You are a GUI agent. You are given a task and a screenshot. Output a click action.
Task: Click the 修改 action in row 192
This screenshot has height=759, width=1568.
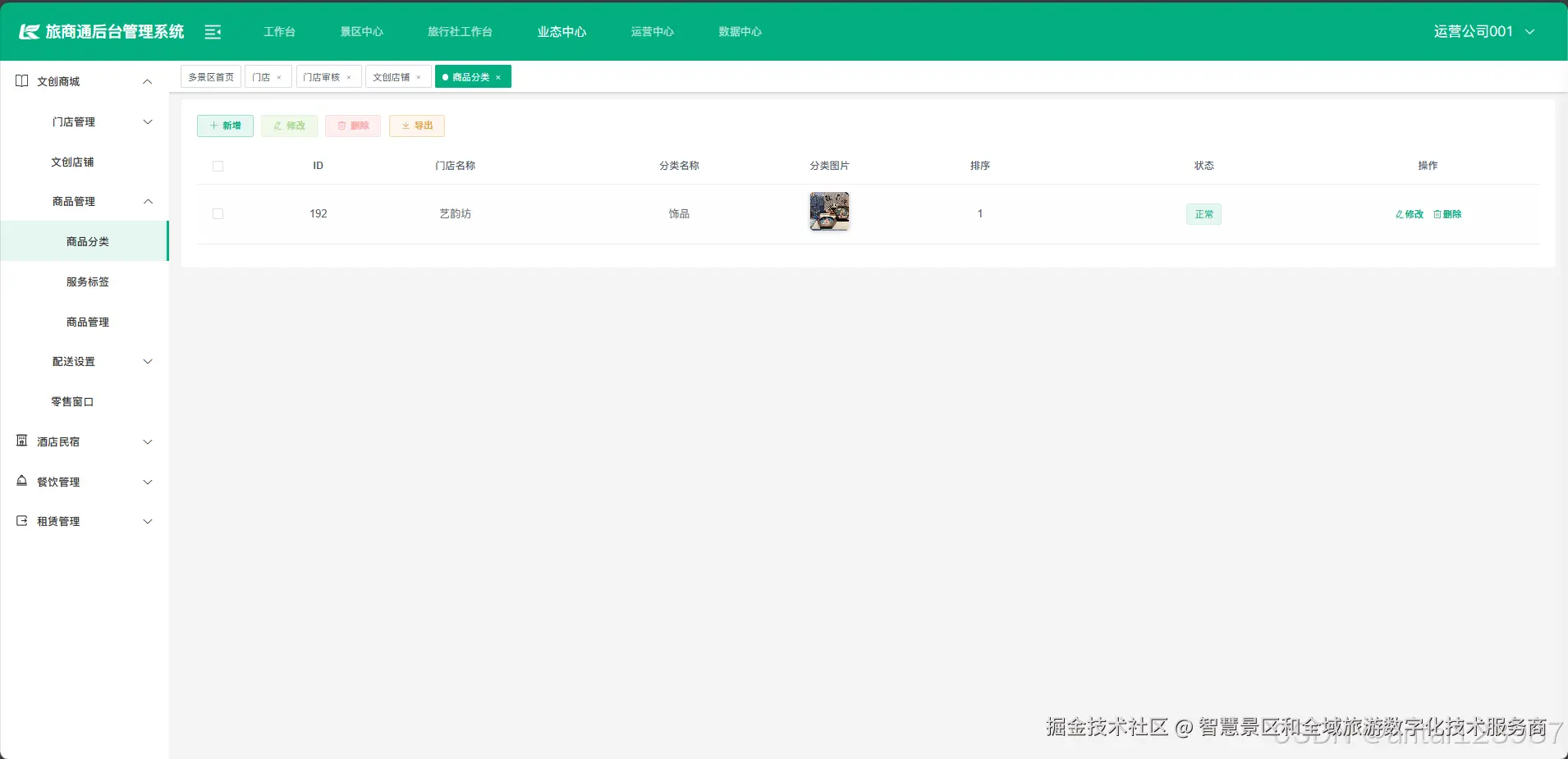tap(1410, 214)
